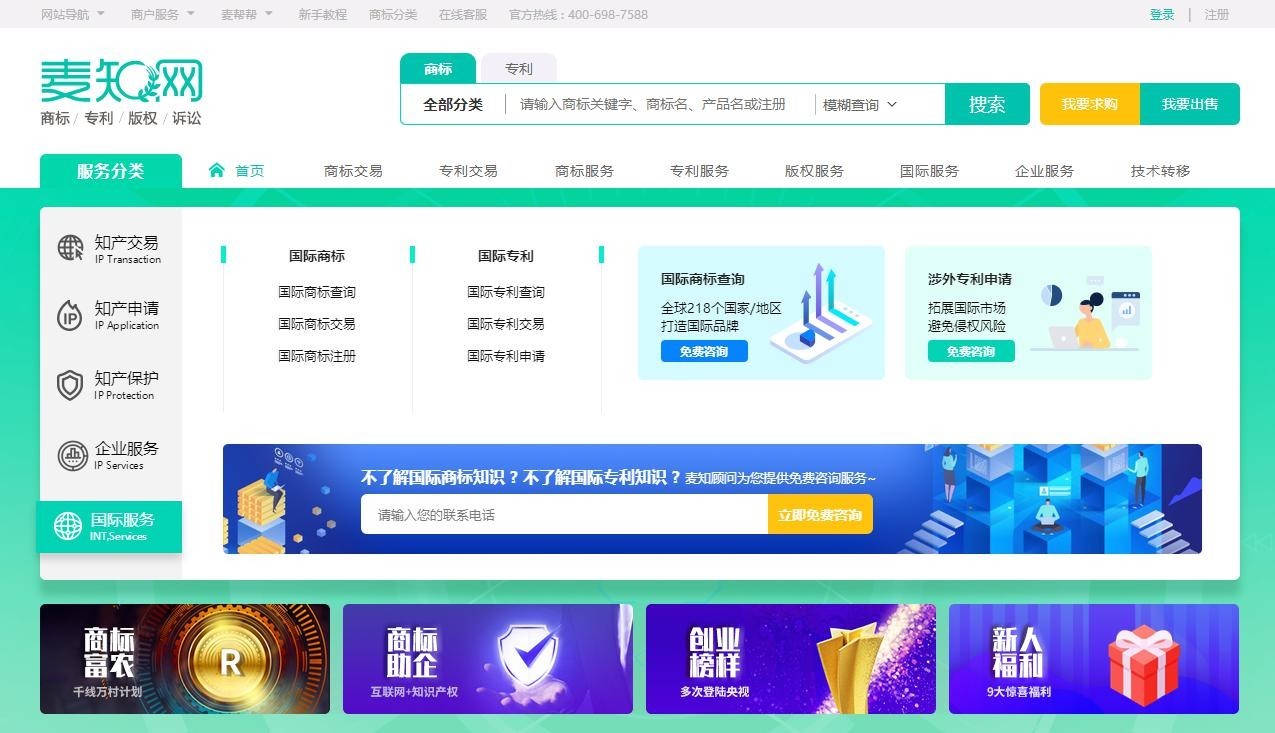Expand the 网站导航 dropdown menu
1275x733 pixels.
[x=72, y=15]
